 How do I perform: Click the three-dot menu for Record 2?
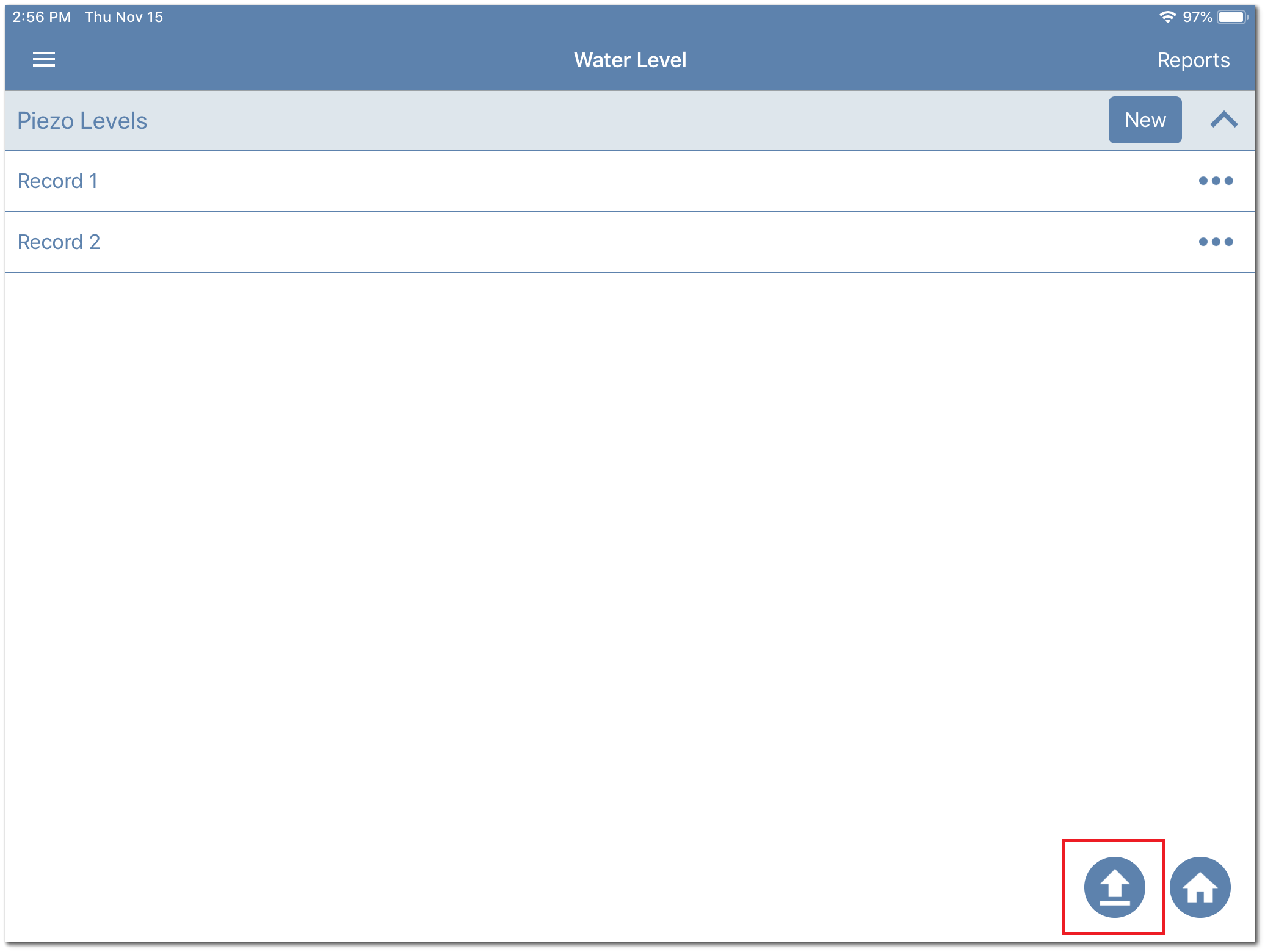(x=1217, y=241)
